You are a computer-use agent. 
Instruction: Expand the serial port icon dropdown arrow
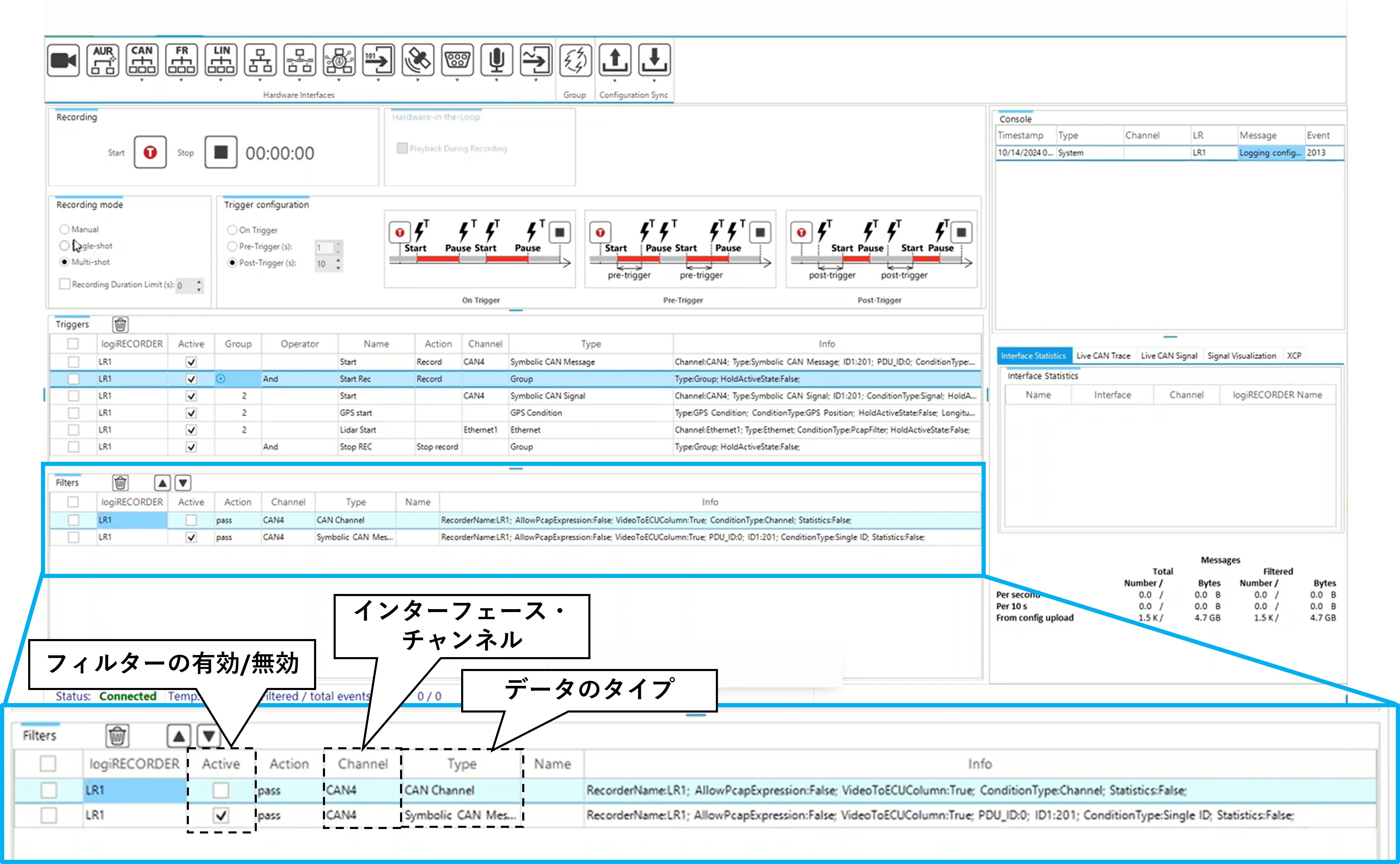457,80
